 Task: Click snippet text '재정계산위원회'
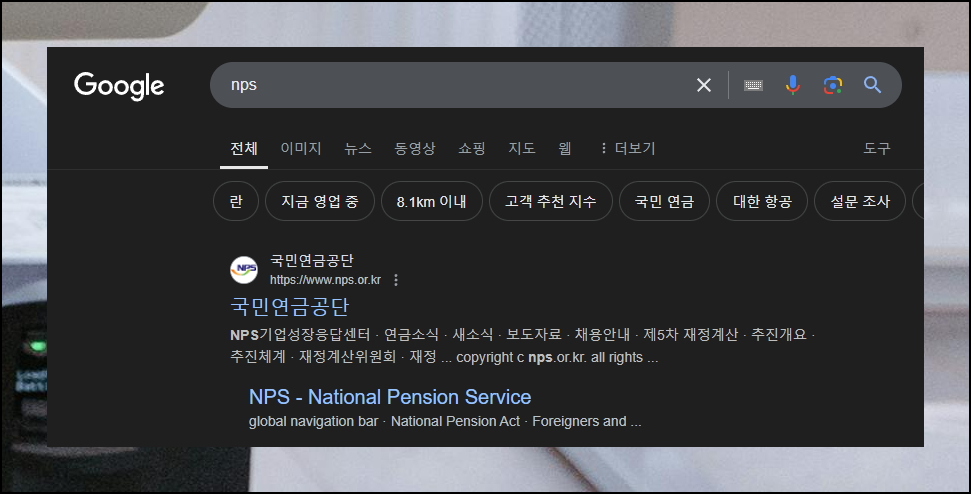tap(347, 357)
